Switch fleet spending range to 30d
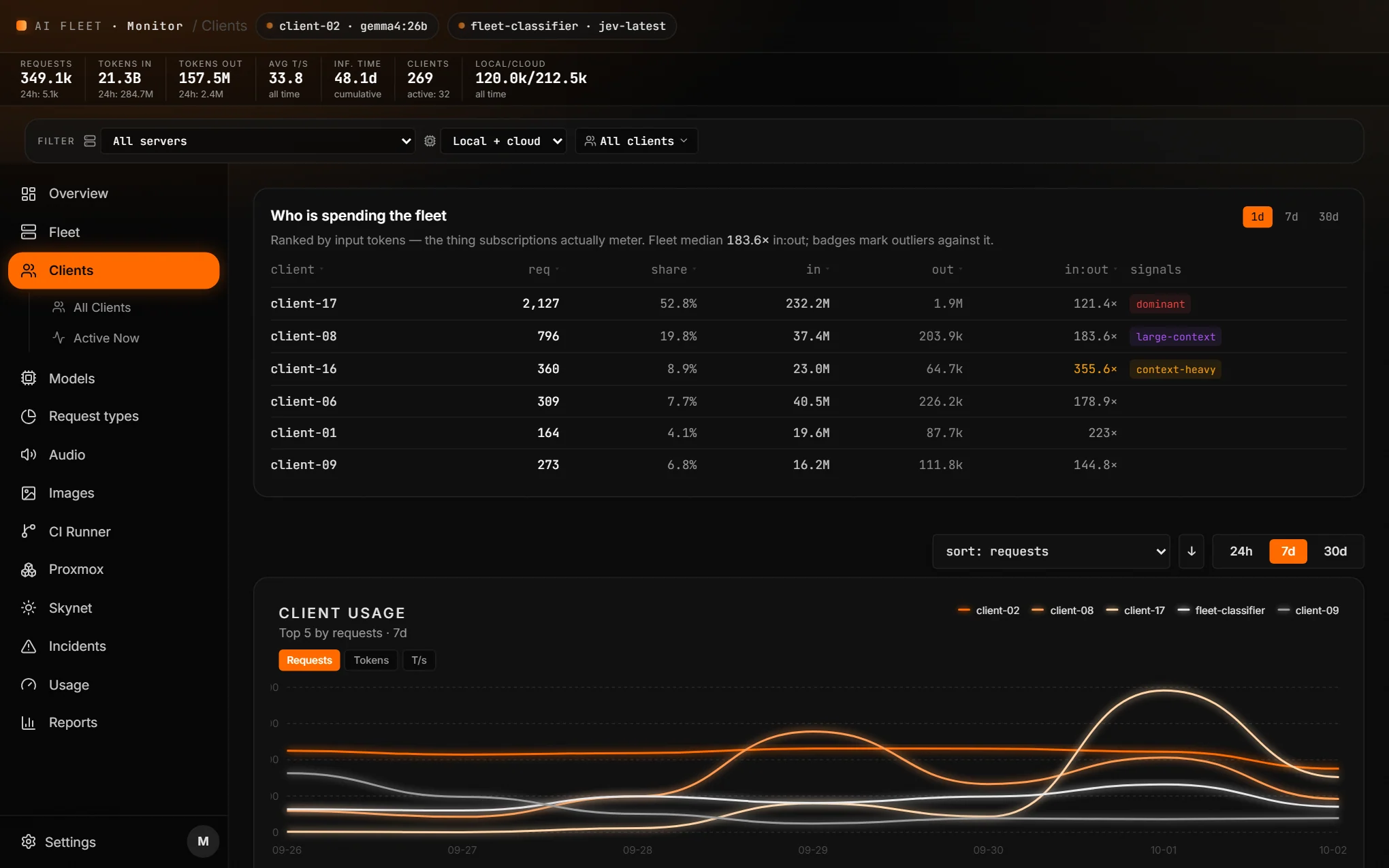The height and width of the screenshot is (868, 1389). (1328, 216)
